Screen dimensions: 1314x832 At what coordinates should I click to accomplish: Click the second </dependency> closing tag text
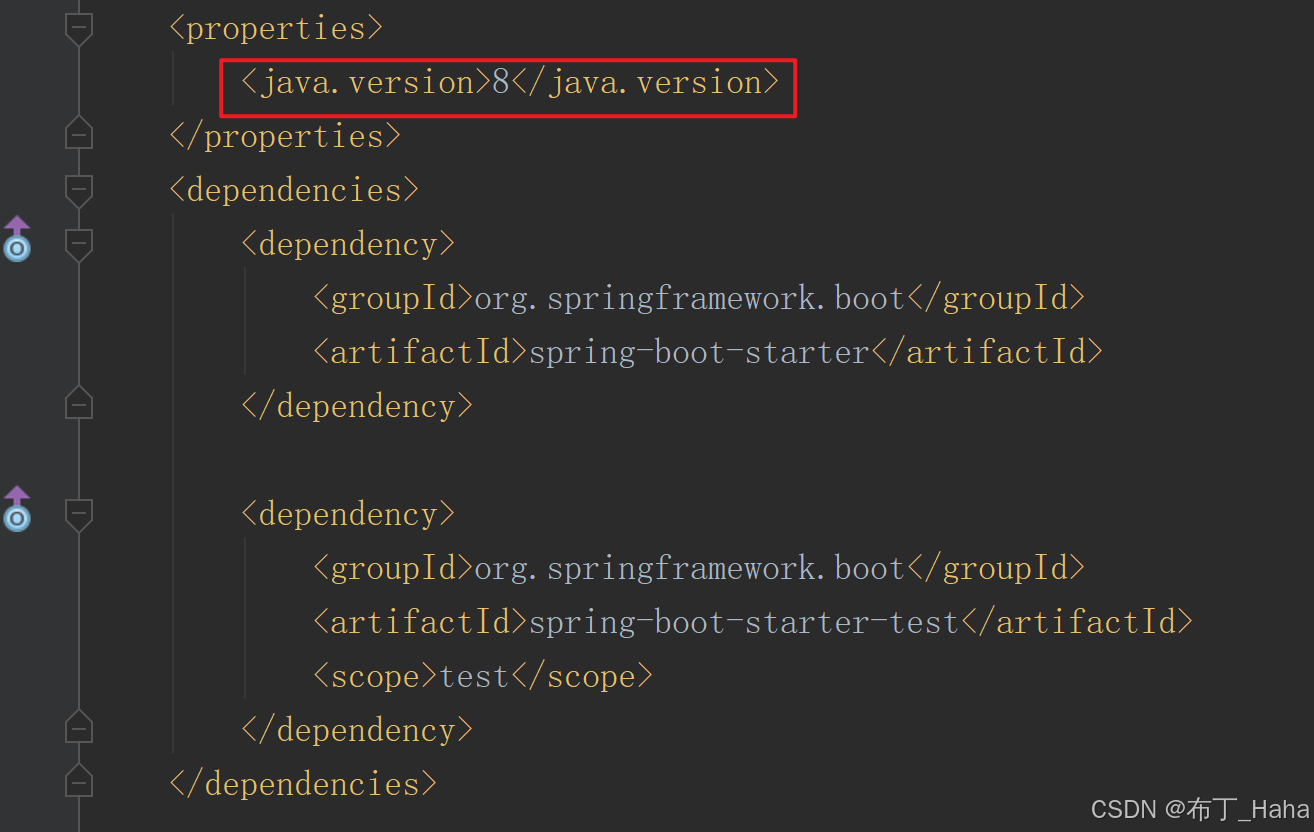[357, 730]
